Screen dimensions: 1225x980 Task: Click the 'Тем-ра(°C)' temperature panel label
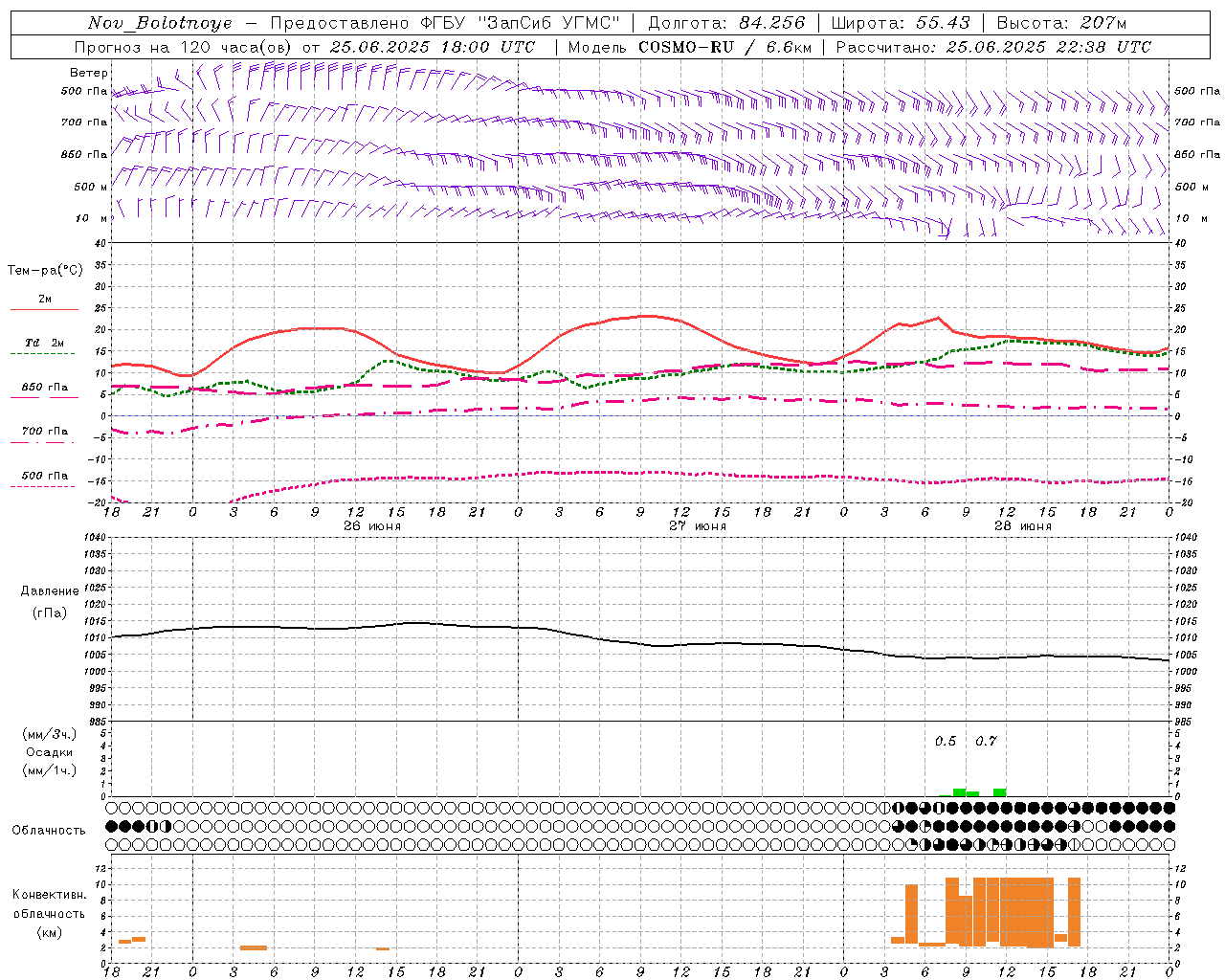(45, 271)
